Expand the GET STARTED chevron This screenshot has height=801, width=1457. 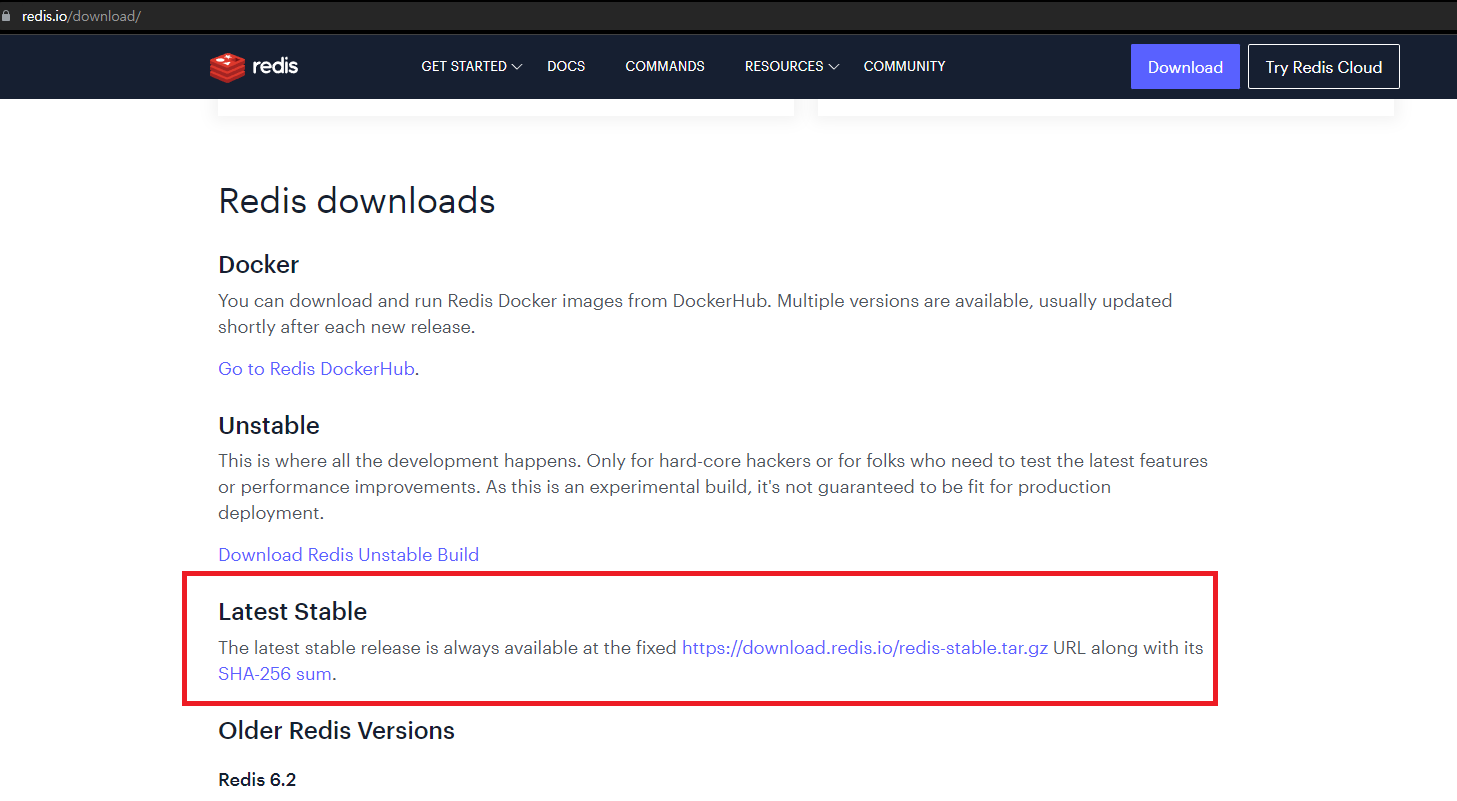click(517, 67)
